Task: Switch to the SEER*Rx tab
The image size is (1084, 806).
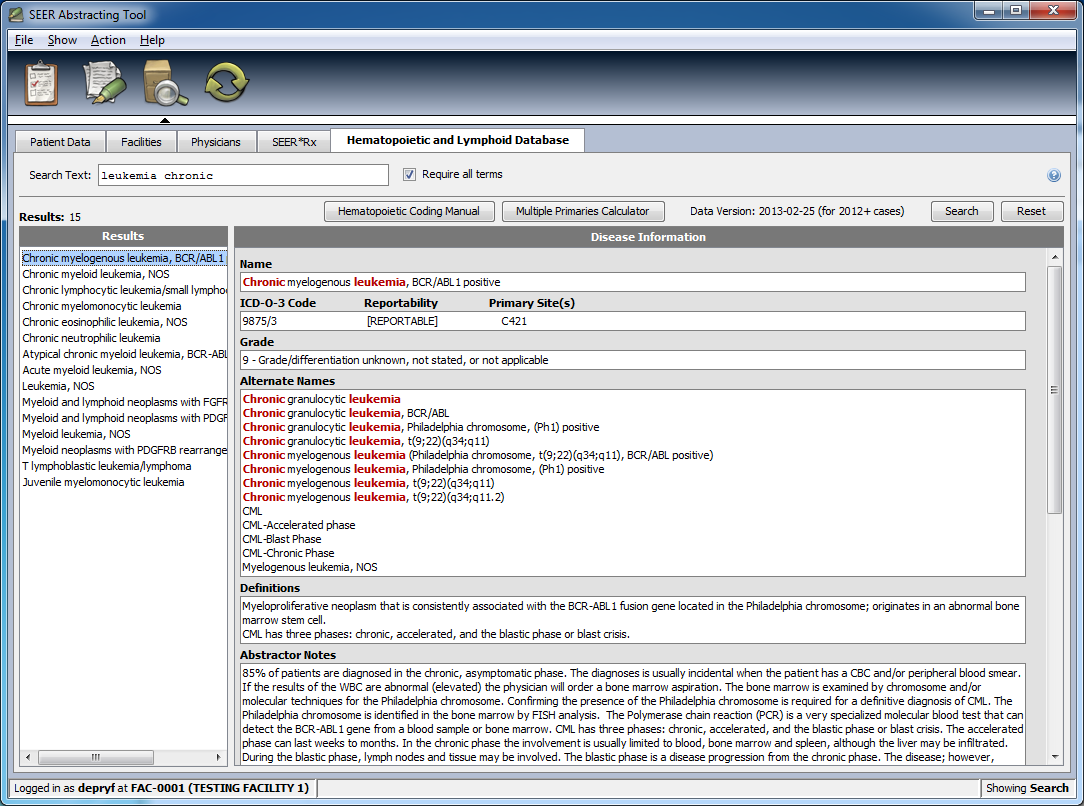Action: (x=294, y=142)
